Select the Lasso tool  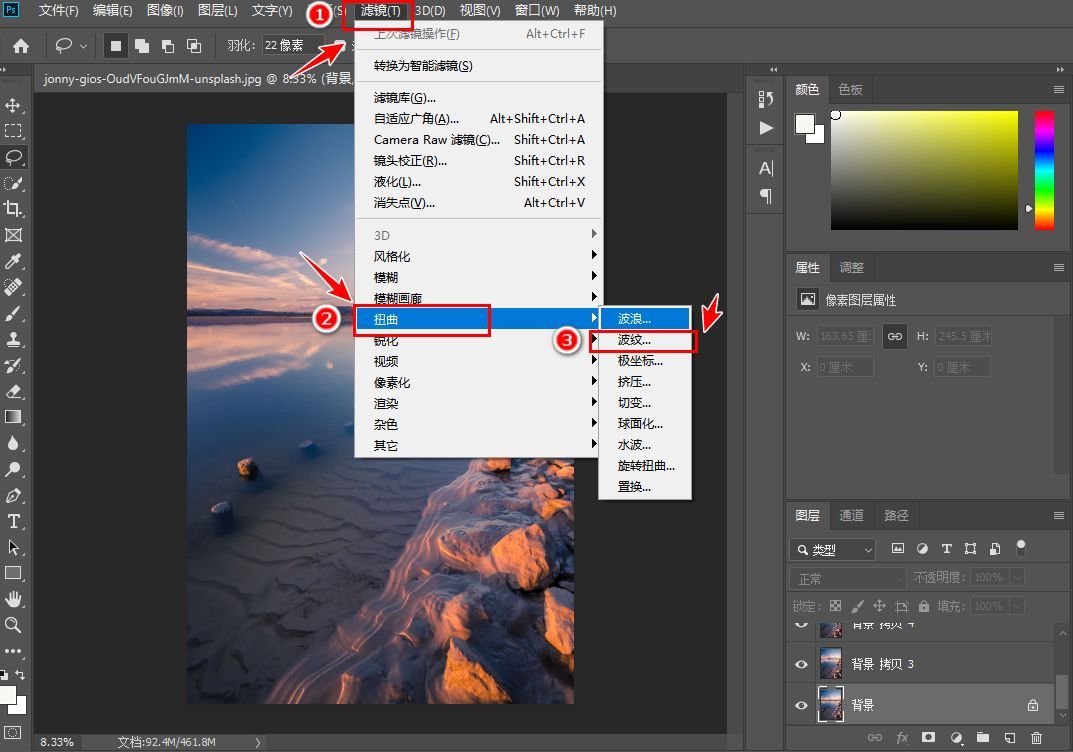(13, 157)
